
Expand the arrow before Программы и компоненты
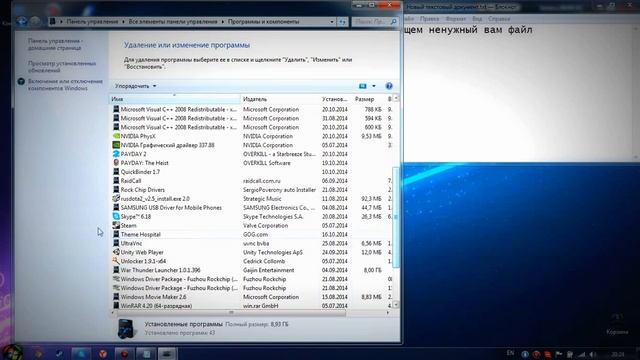click(x=223, y=22)
